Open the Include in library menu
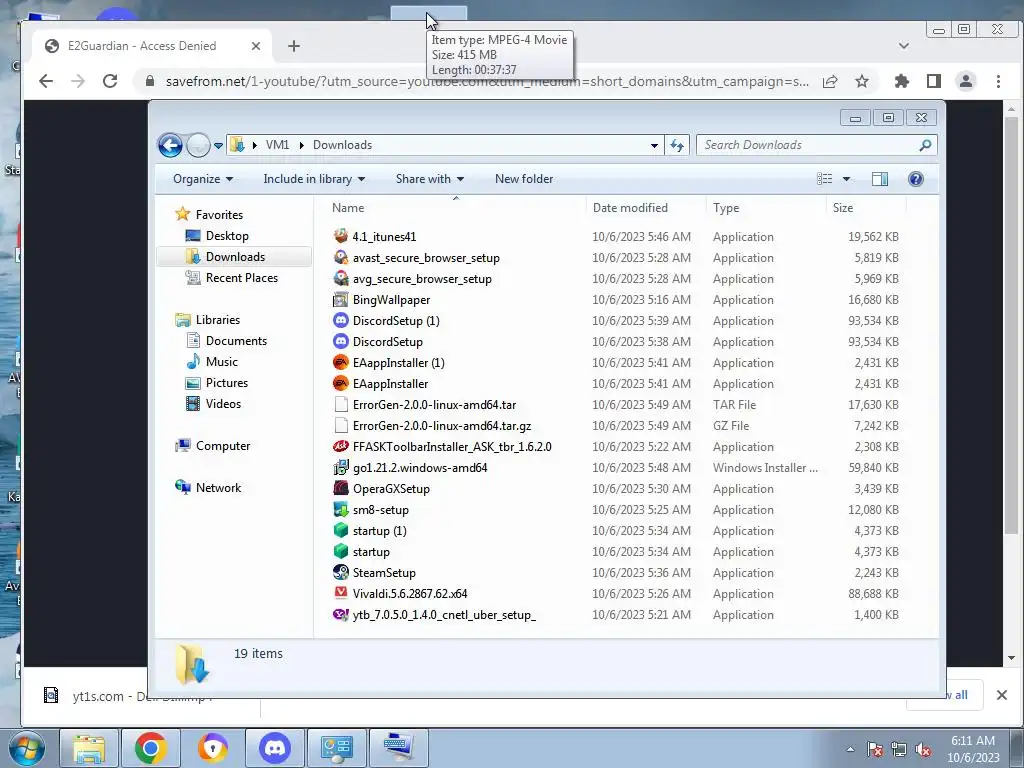Screen dimensions: 1024x768 (313, 179)
